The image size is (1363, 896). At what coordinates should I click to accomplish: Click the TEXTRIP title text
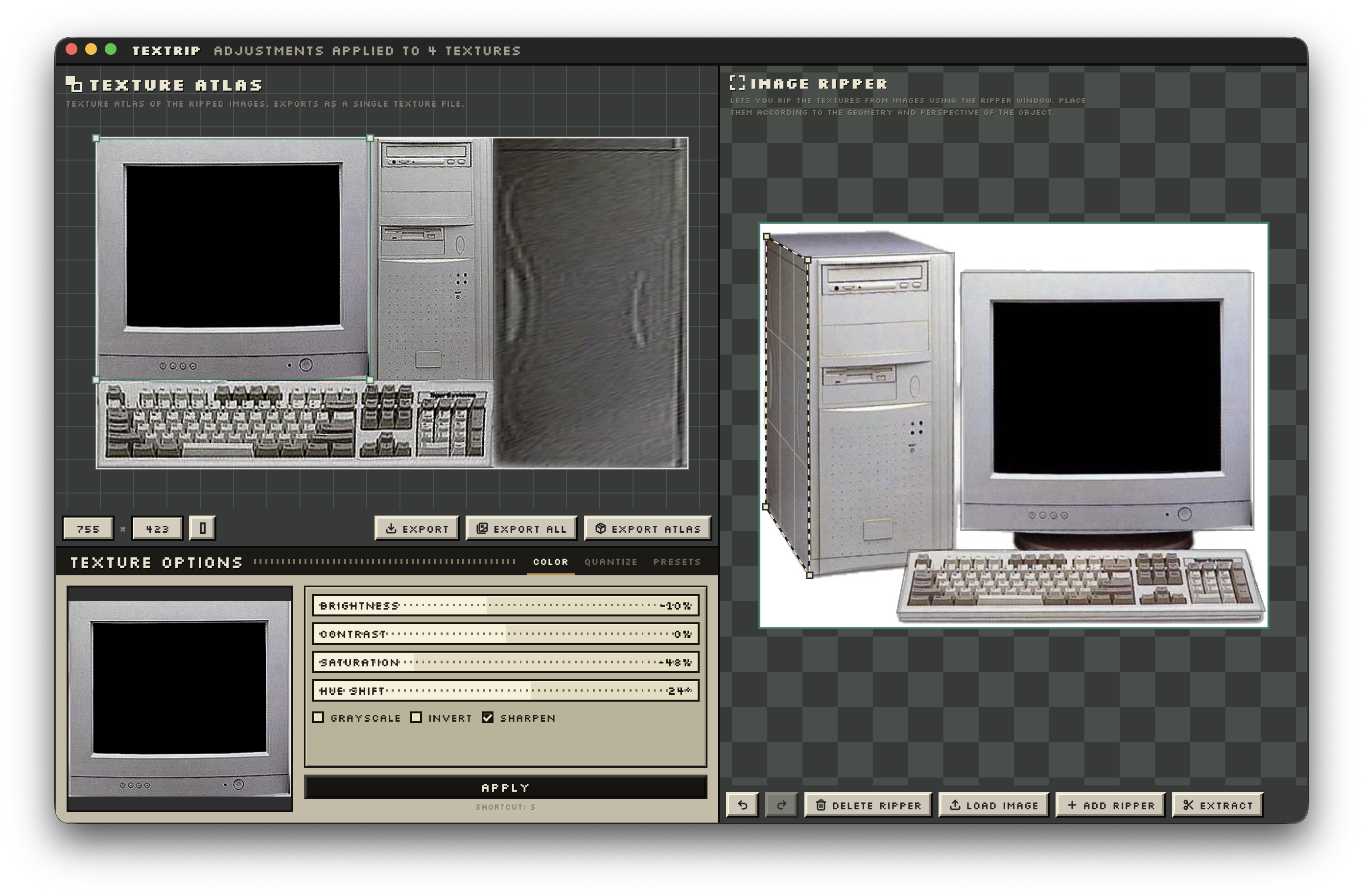[x=166, y=50]
